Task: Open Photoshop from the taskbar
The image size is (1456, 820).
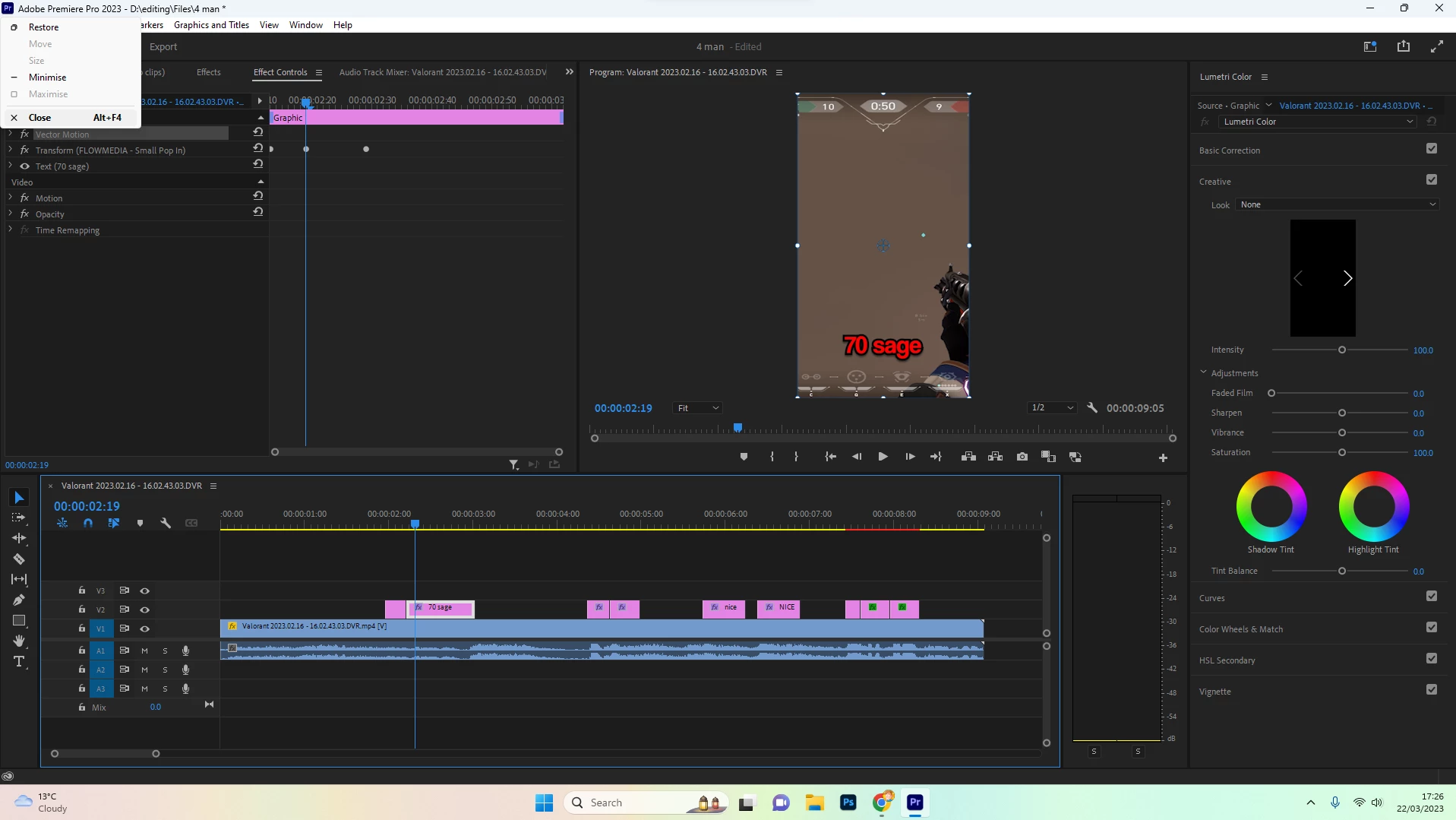Action: 848,803
